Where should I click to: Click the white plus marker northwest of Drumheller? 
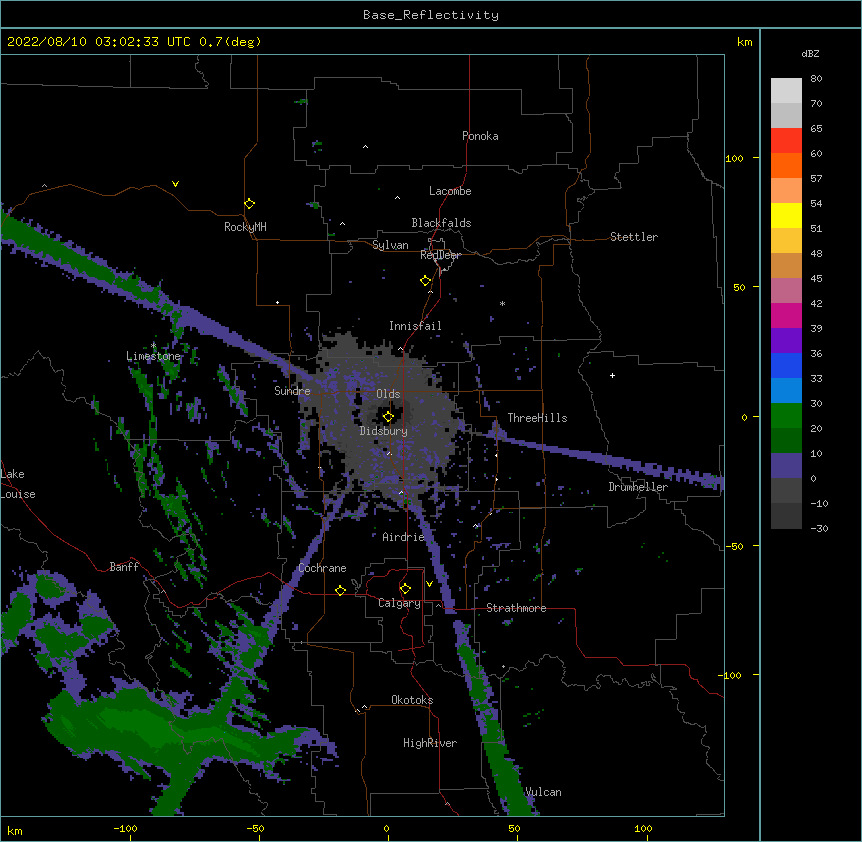click(x=612, y=375)
